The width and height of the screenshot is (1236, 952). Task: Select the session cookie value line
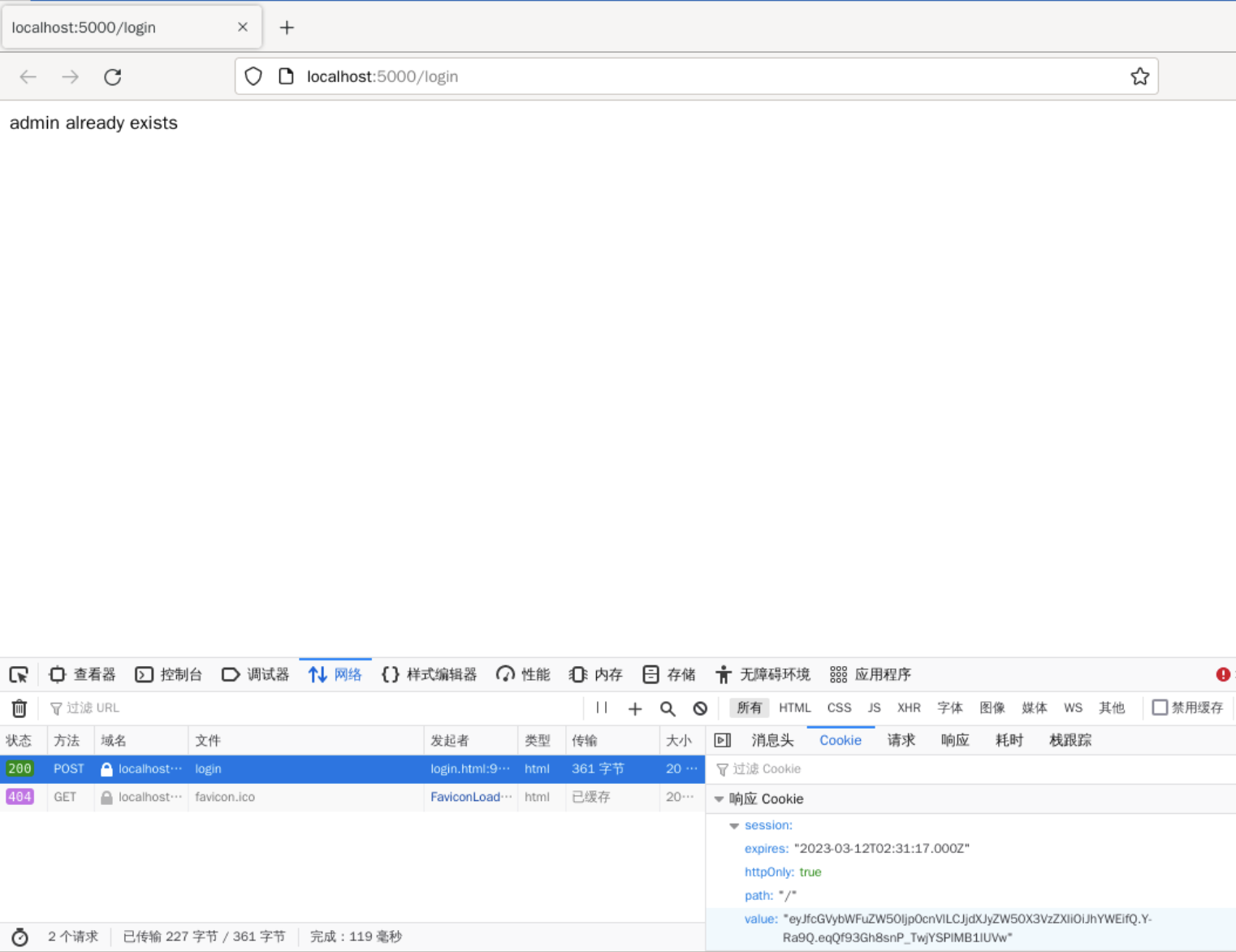coord(971,928)
